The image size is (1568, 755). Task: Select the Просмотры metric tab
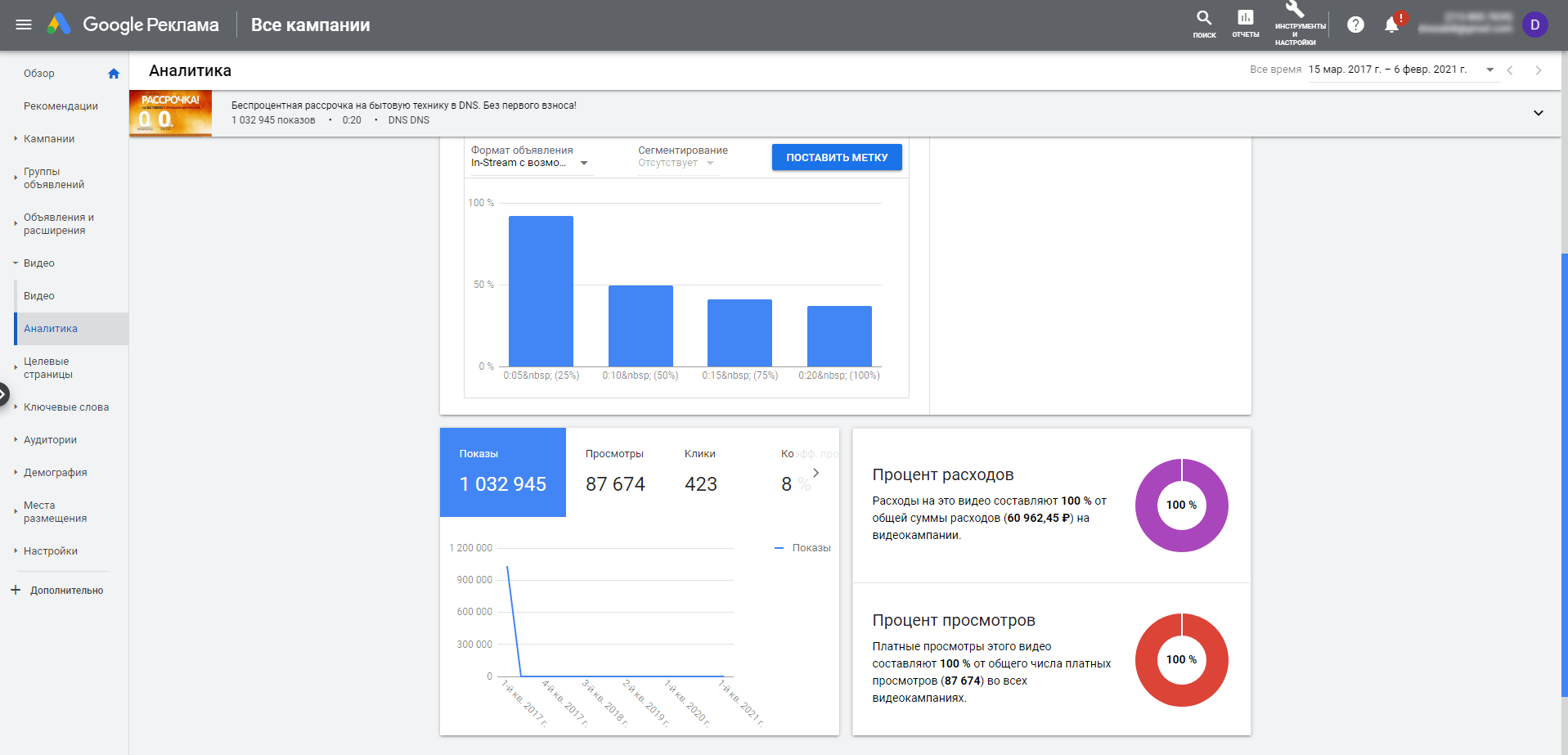coord(615,472)
